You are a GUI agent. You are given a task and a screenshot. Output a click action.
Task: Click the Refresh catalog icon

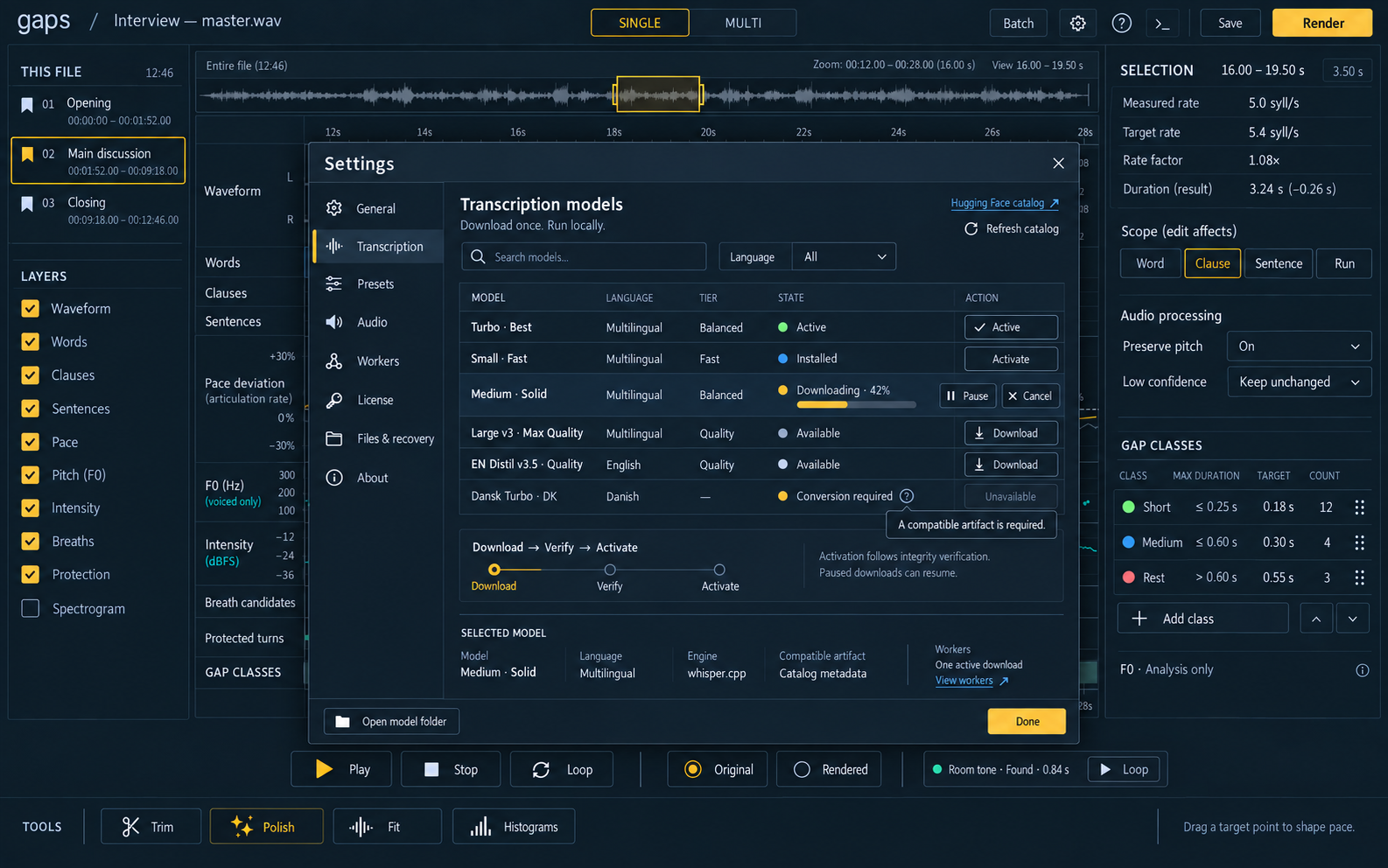[971, 228]
